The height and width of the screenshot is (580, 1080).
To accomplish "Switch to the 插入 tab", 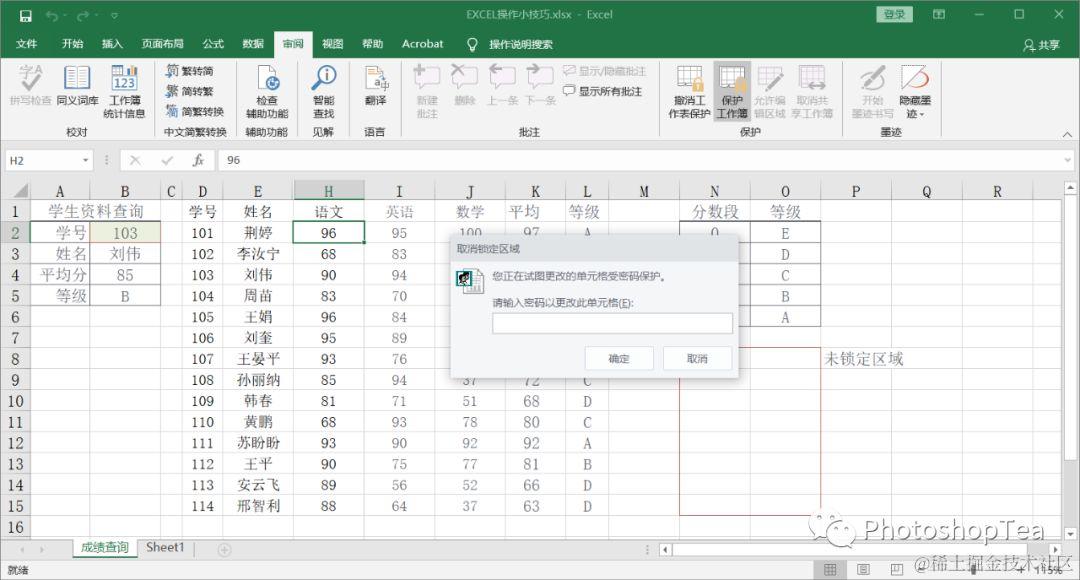I will coord(112,44).
